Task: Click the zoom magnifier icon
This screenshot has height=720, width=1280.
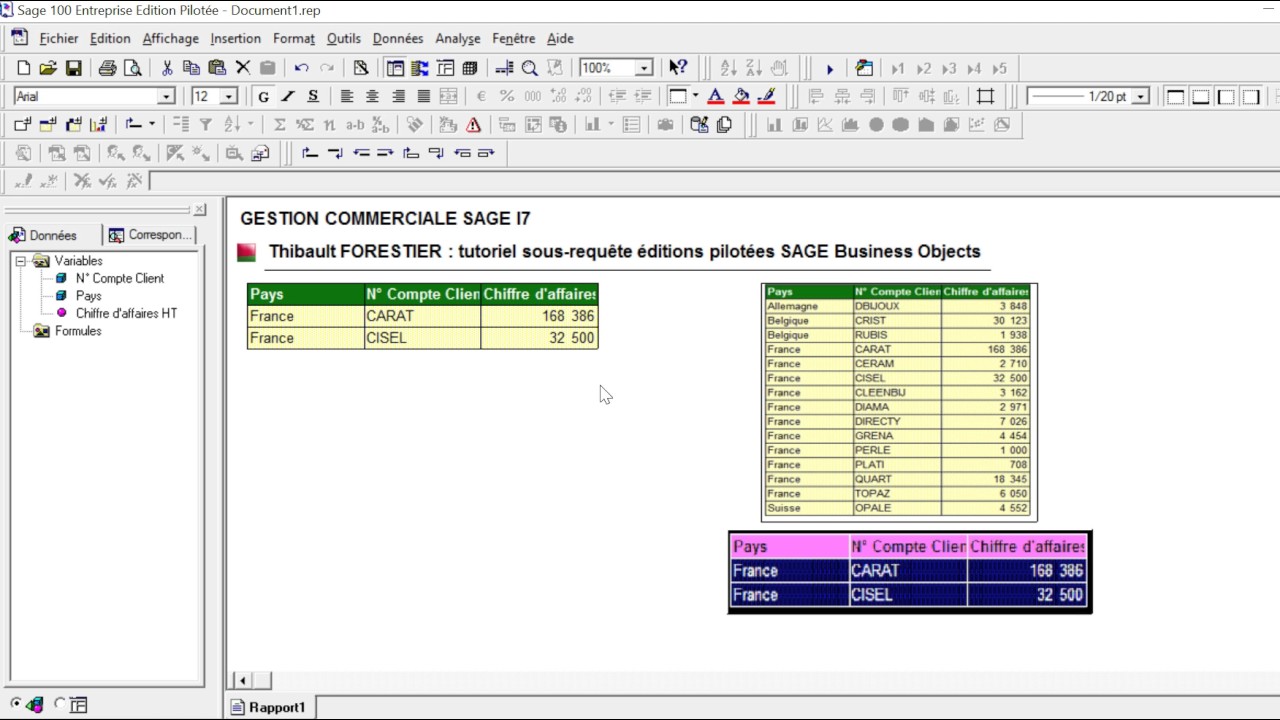Action: tap(530, 68)
